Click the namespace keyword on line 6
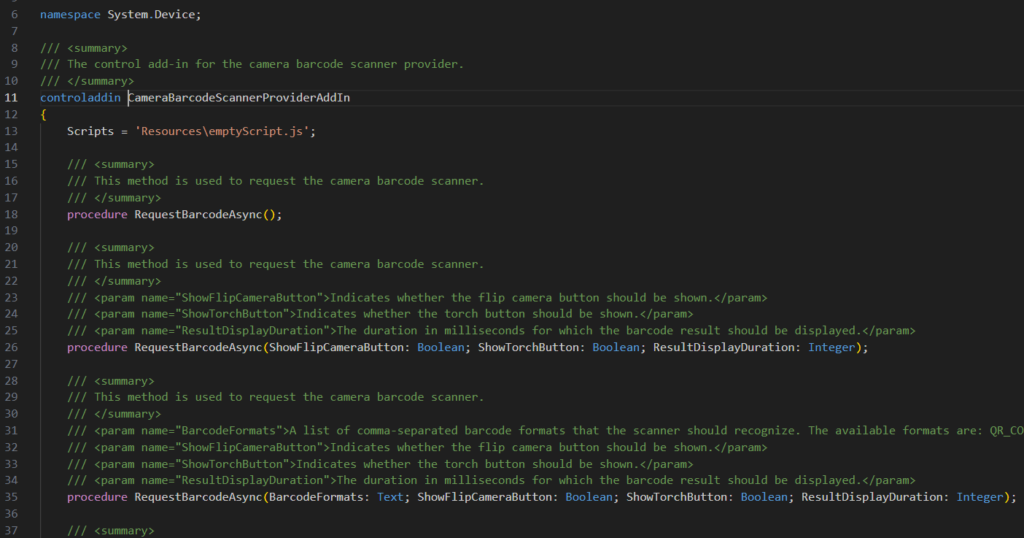This screenshot has width=1024, height=538. [70, 15]
